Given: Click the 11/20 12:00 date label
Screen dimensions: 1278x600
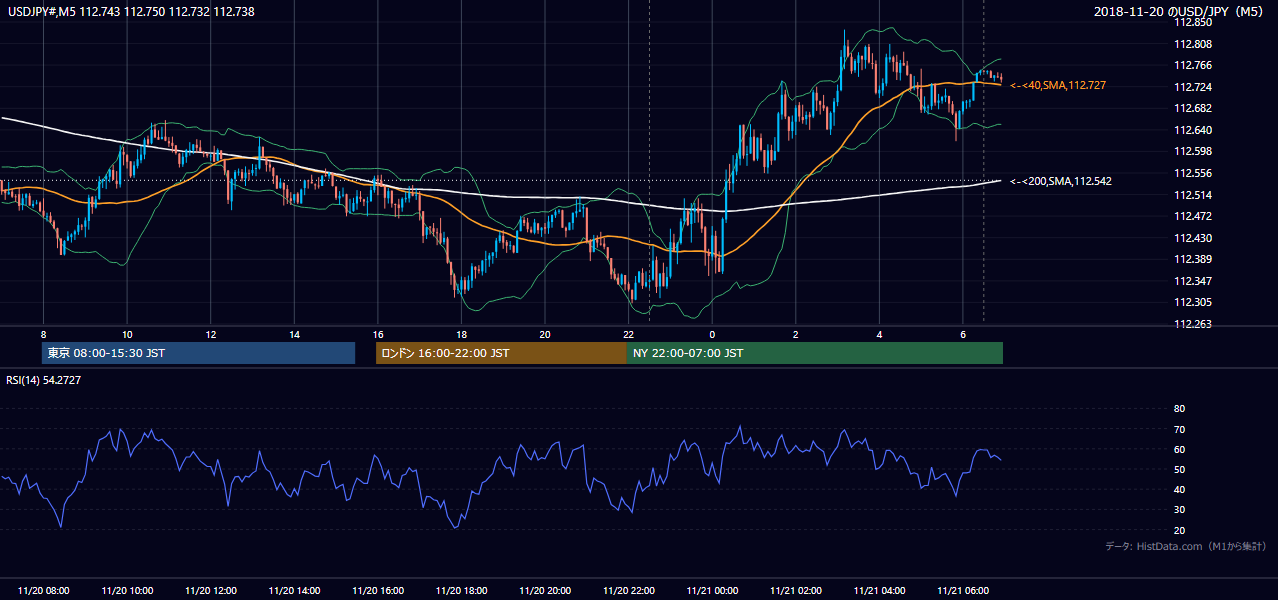Looking at the screenshot, I should [211, 591].
